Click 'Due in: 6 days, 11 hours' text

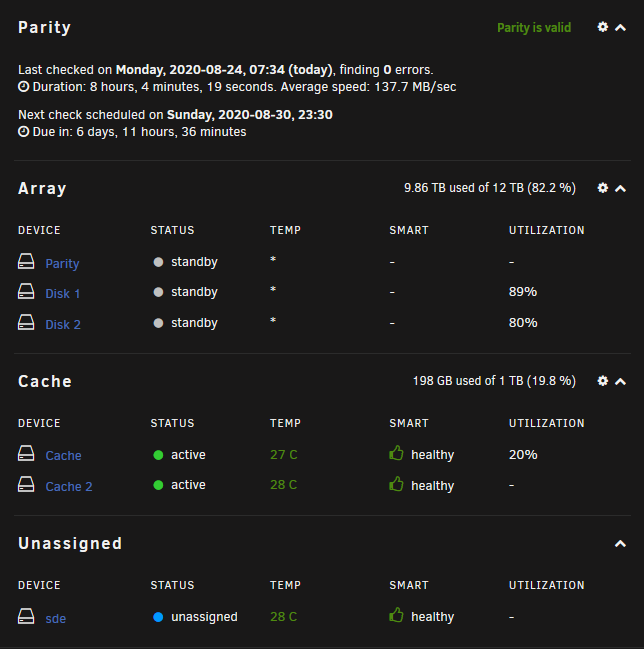coord(105,132)
